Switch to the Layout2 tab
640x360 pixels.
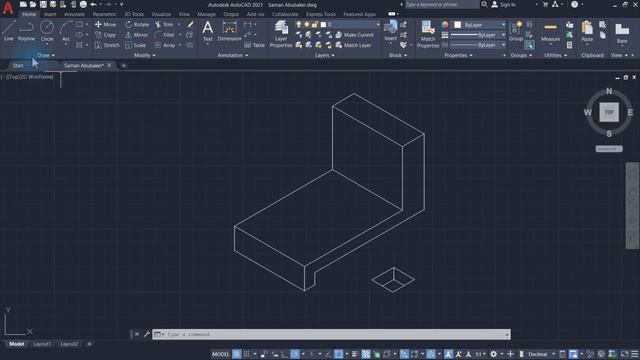pos(69,344)
